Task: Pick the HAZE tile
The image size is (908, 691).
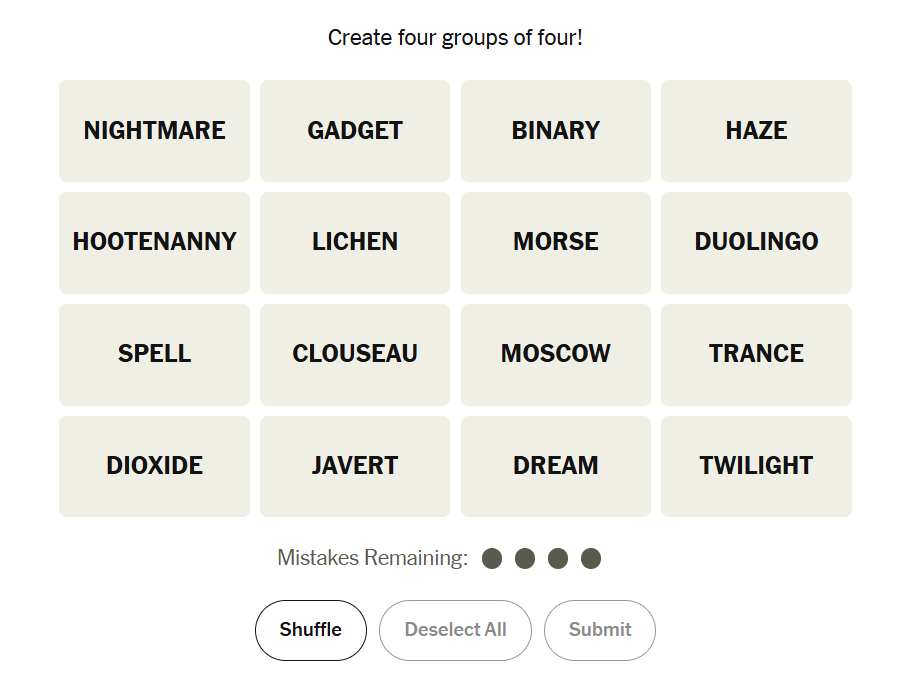Action: pos(756,131)
